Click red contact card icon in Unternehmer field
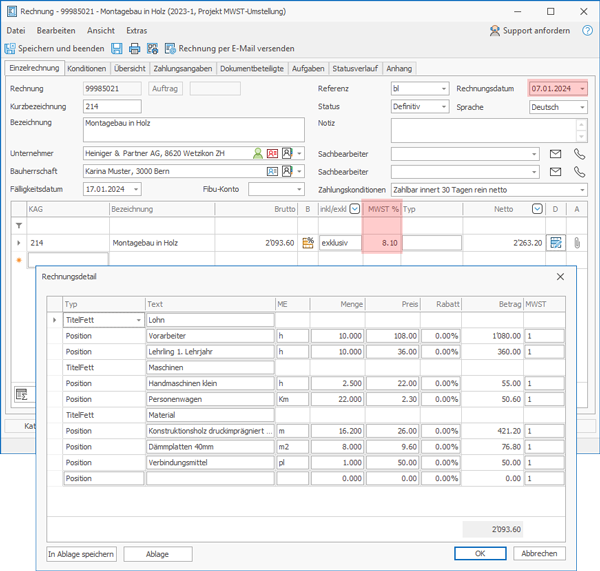600x571 pixels. point(272,153)
